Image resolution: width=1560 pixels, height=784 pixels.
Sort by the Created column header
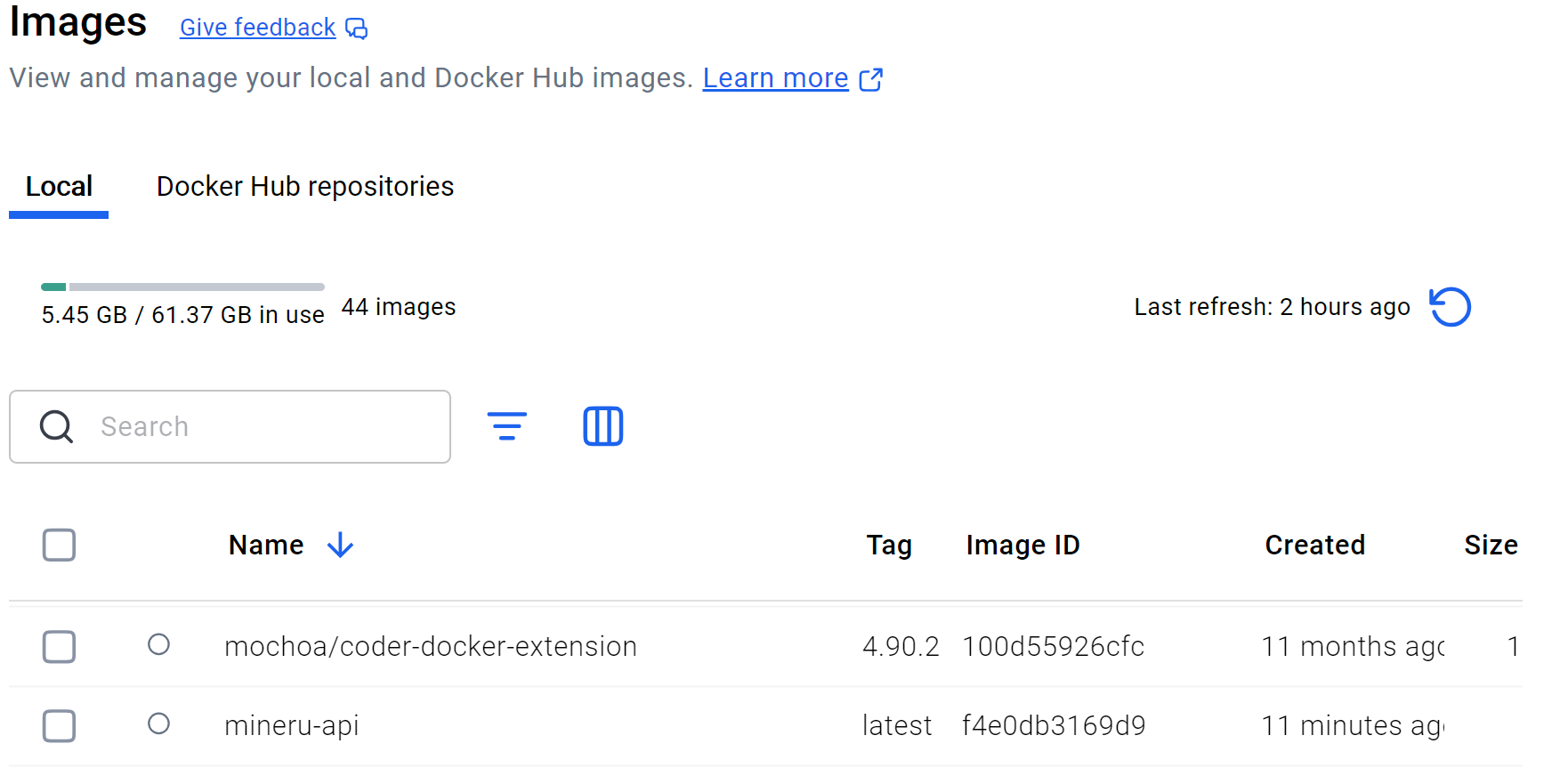pos(1314,545)
